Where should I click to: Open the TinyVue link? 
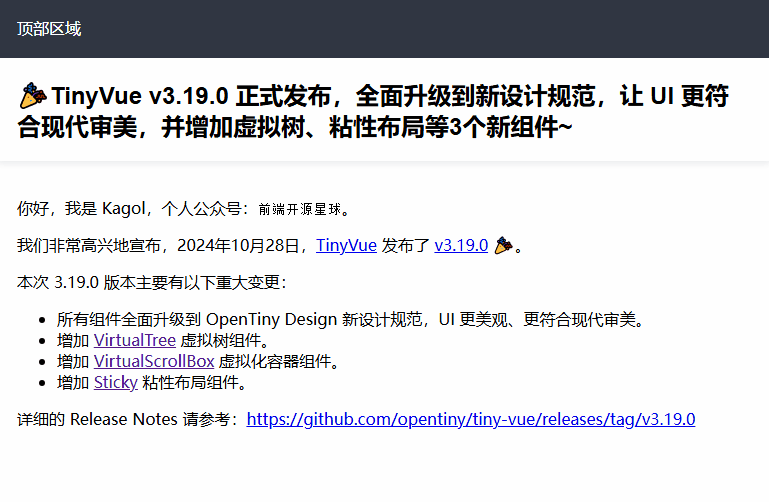(x=346, y=245)
